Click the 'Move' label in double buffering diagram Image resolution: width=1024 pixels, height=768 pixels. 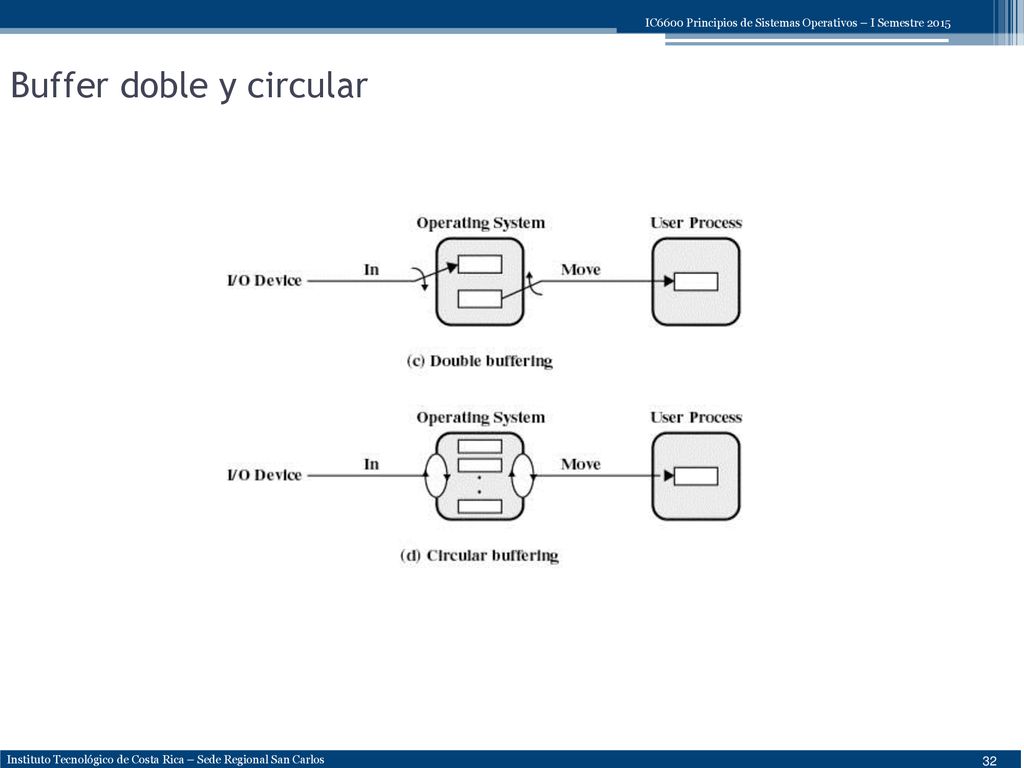581,270
